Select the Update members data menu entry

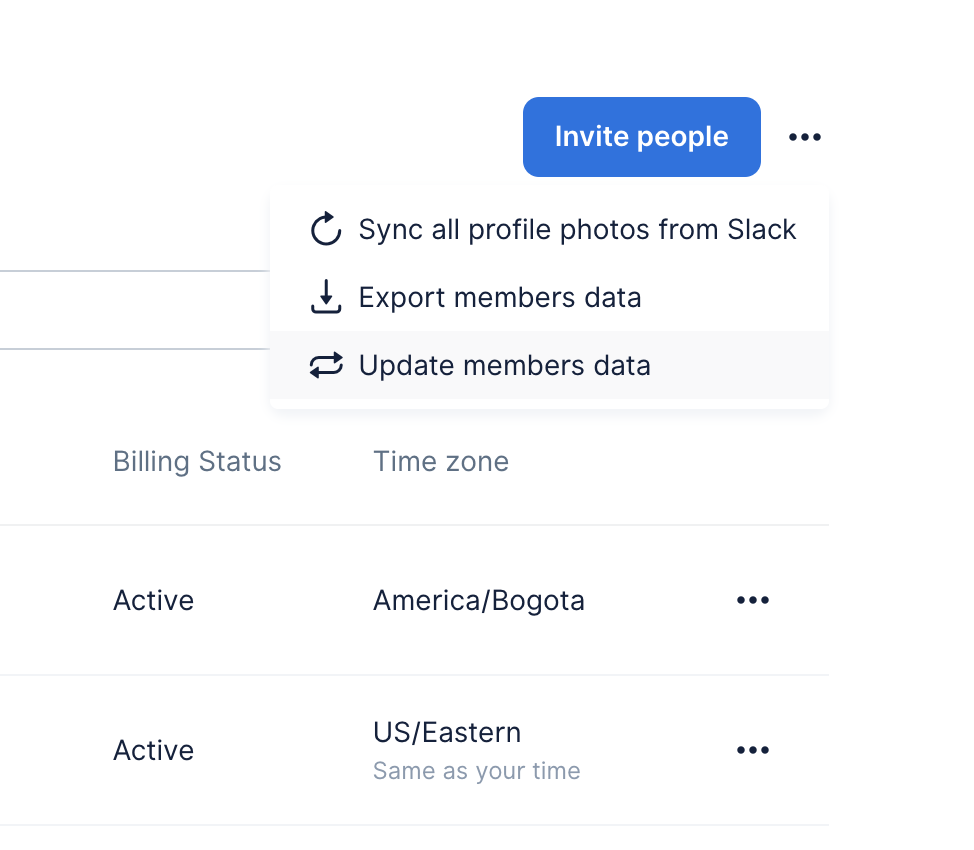tap(504, 366)
